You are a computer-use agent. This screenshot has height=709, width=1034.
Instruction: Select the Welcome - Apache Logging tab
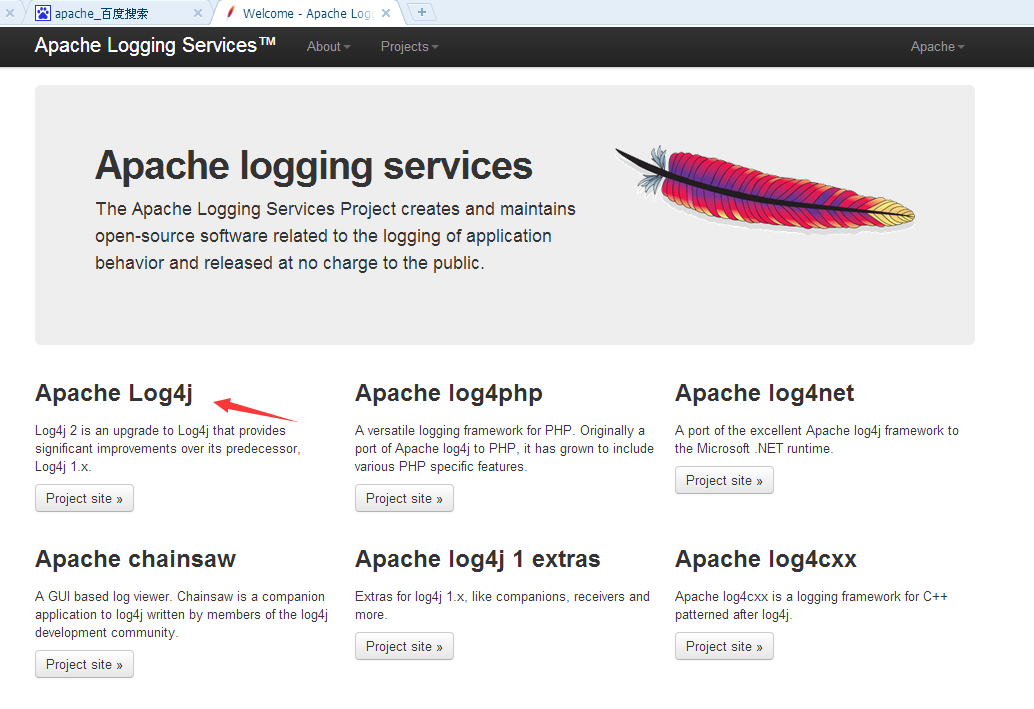(x=309, y=13)
